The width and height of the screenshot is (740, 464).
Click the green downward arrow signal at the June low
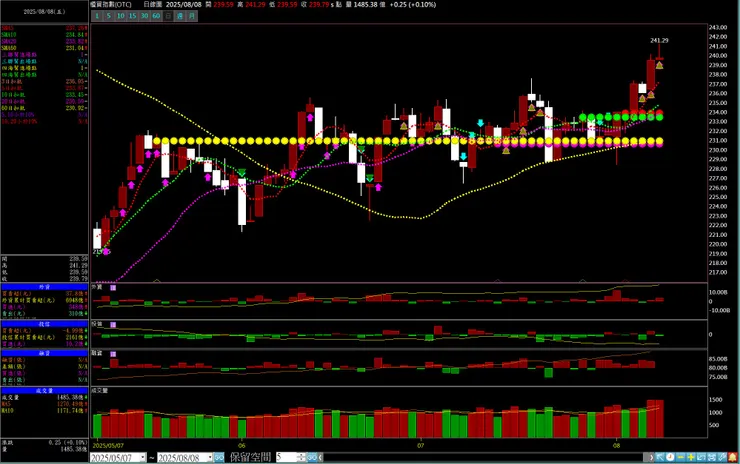(242, 173)
